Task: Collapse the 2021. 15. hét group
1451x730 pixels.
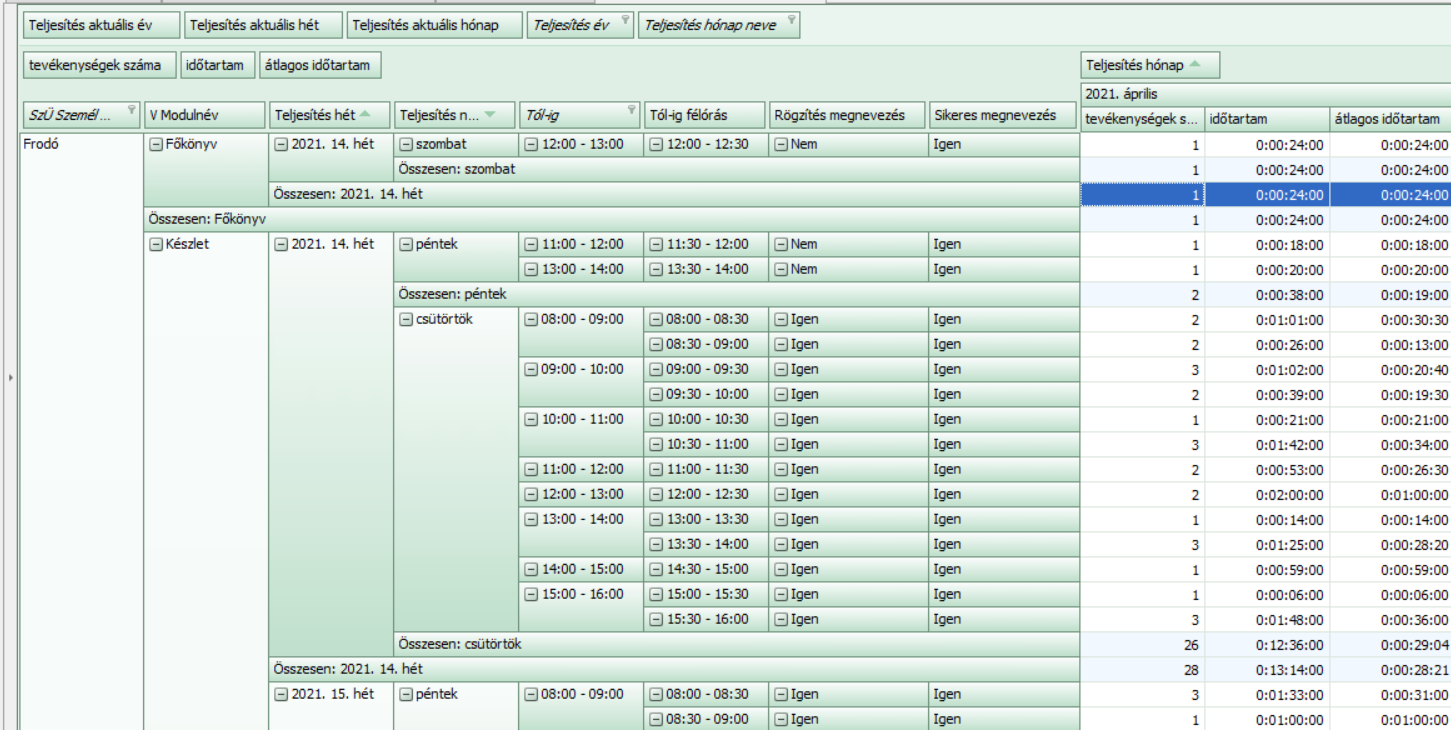Action: click(281, 694)
